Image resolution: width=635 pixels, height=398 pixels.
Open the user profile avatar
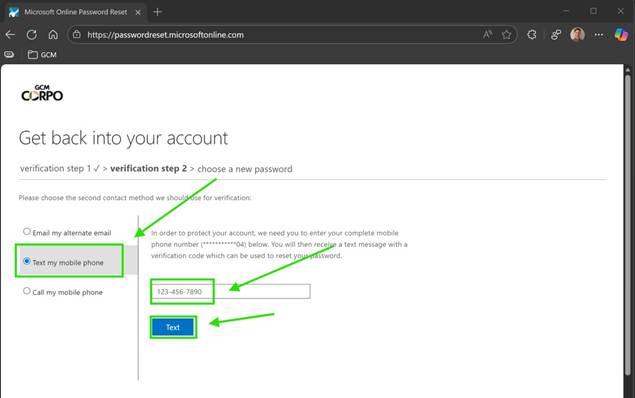tap(577, 35)
